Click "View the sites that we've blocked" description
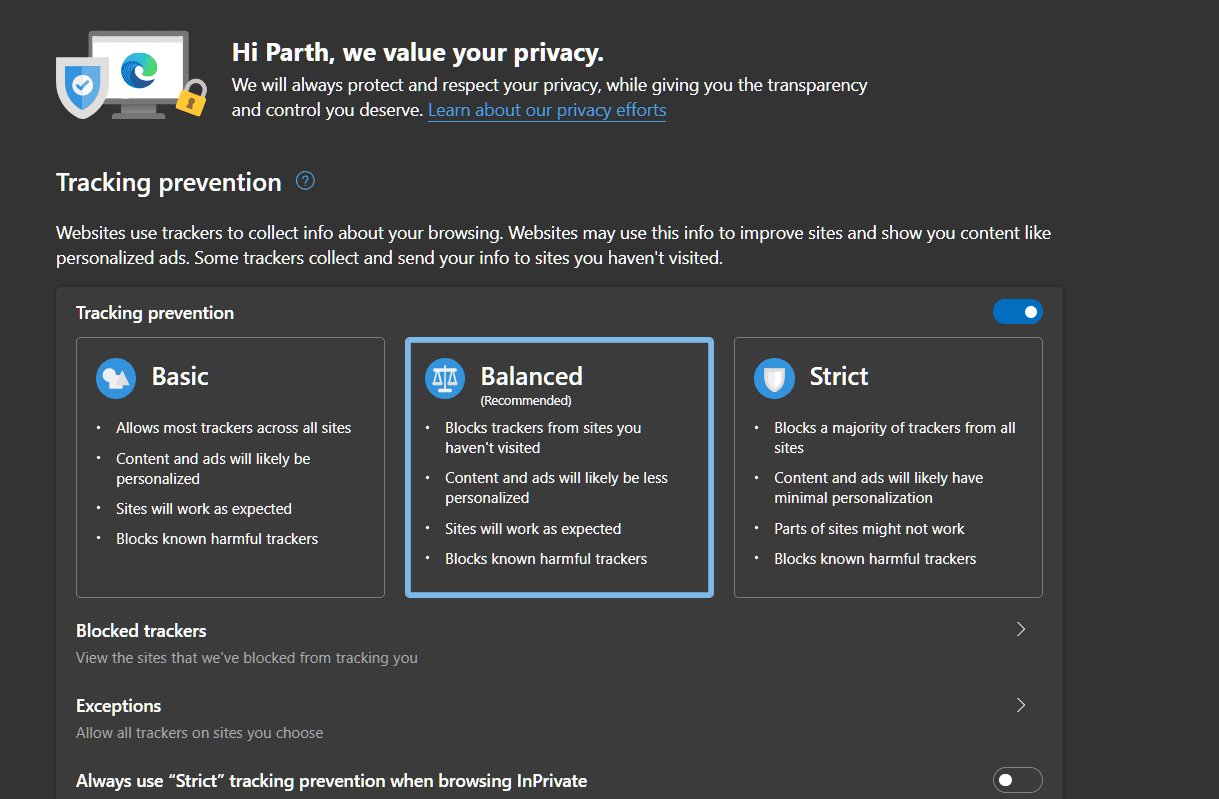Screen dimensions: 1219x799 tap(246, 658)
